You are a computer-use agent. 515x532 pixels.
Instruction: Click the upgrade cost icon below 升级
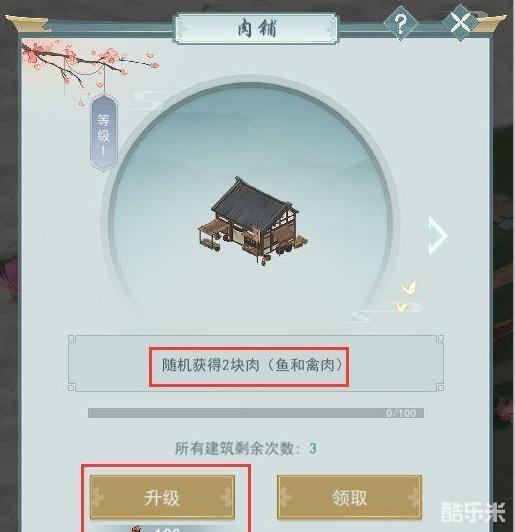[x=136, y=529]
